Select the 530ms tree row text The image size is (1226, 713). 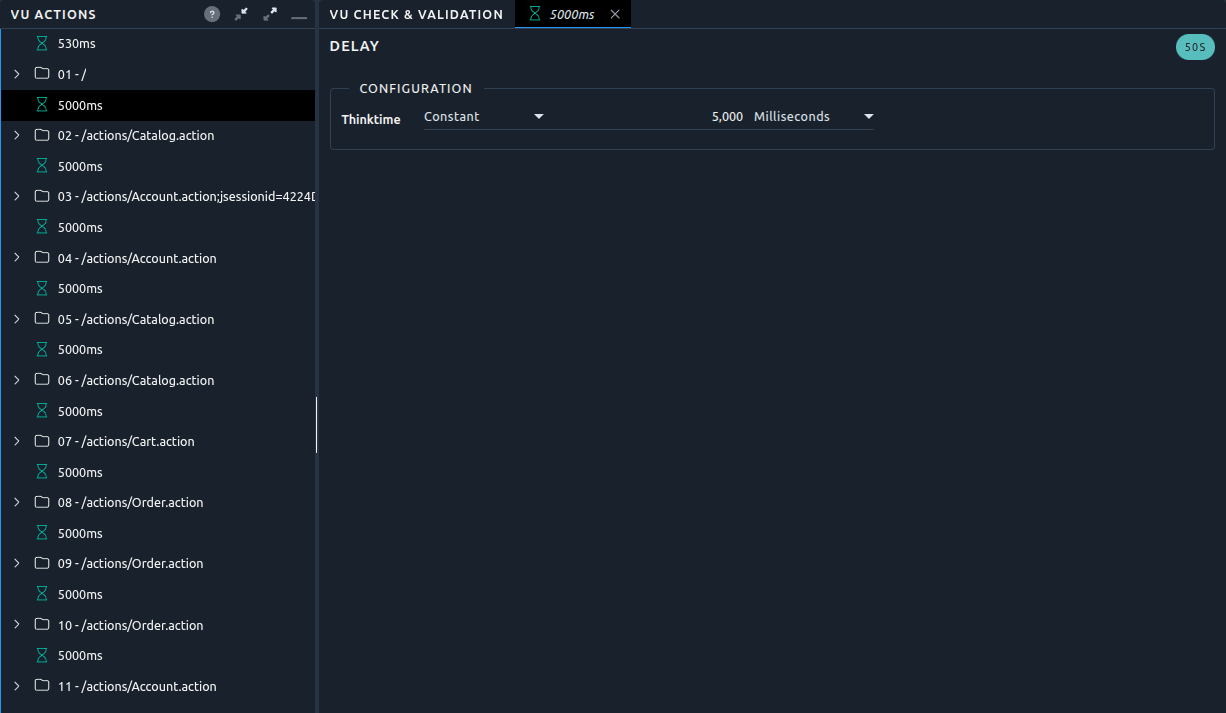pos(77,44)
